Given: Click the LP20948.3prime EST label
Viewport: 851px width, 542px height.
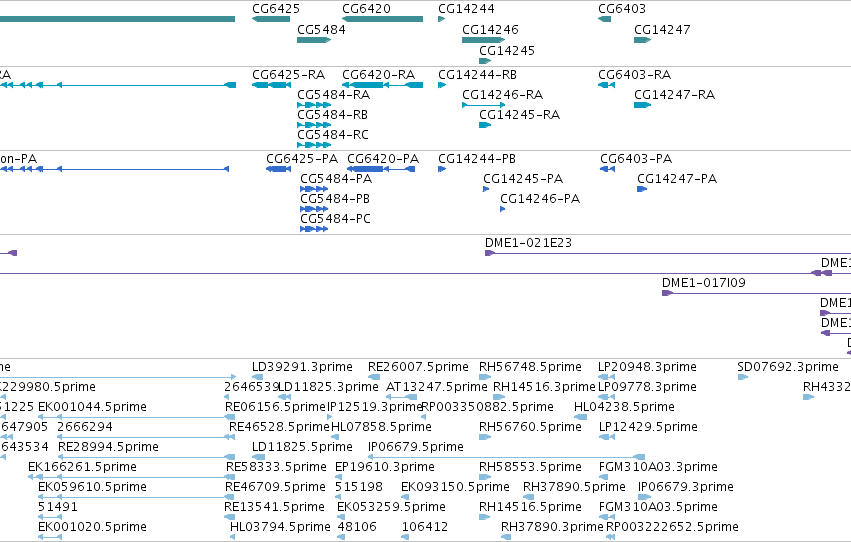Looking at the screenshot, I should (647, 367).
